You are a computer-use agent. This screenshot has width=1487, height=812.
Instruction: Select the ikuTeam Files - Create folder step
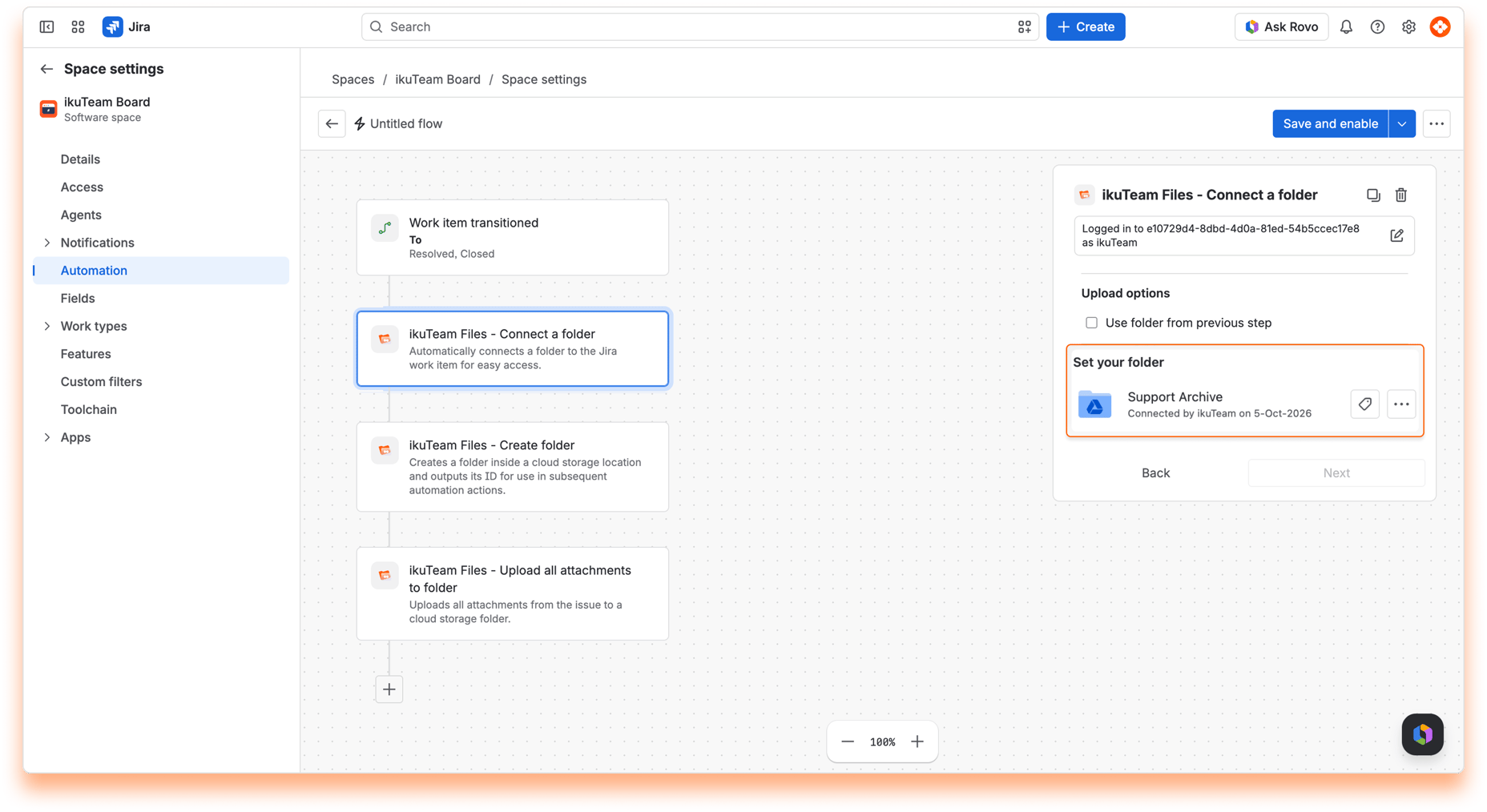click(513, 467)
